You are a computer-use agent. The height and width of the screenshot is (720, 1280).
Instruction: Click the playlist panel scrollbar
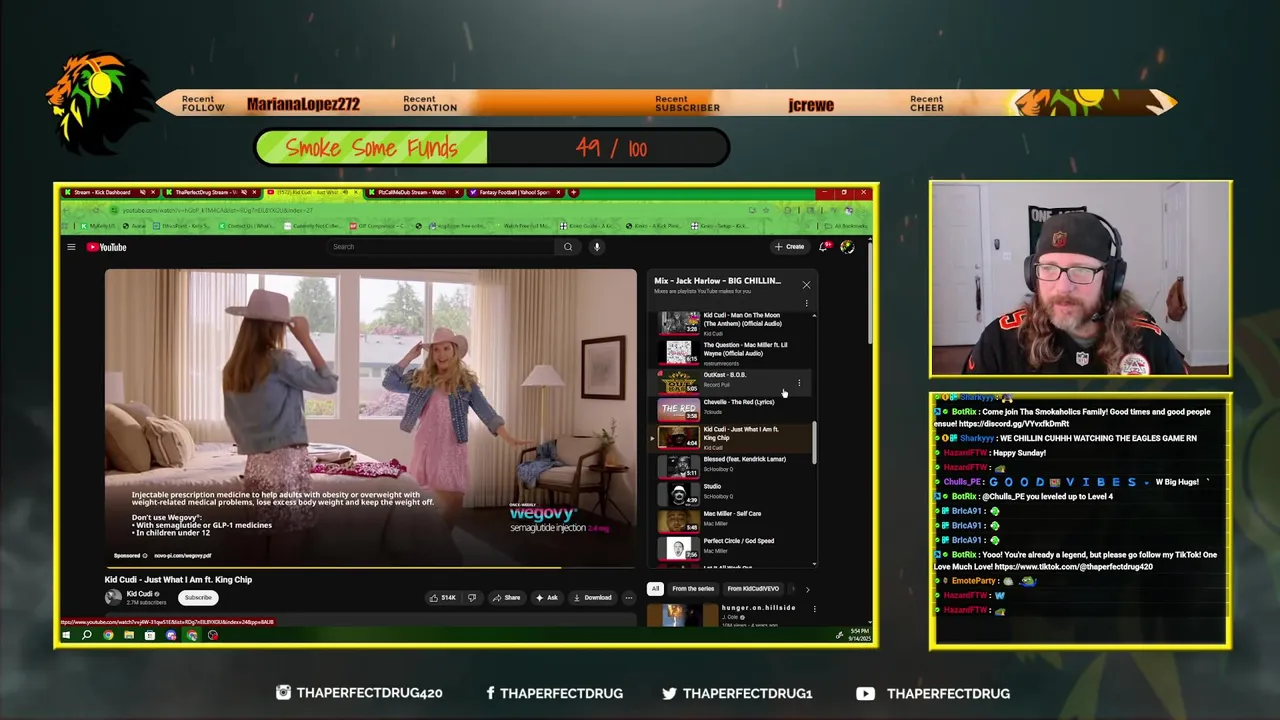pyautogui.click(x=814, y=443)
